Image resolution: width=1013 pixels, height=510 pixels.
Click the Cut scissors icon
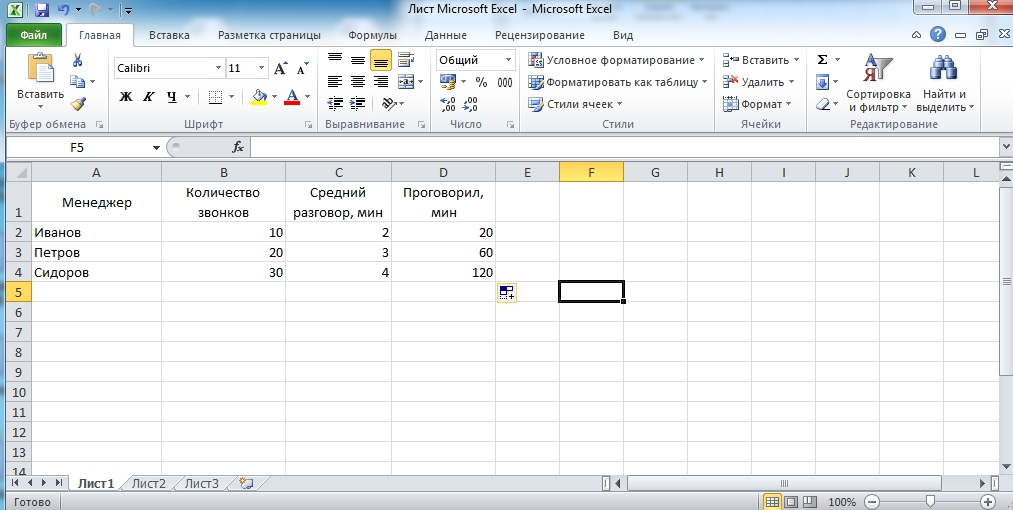[78, 60]
